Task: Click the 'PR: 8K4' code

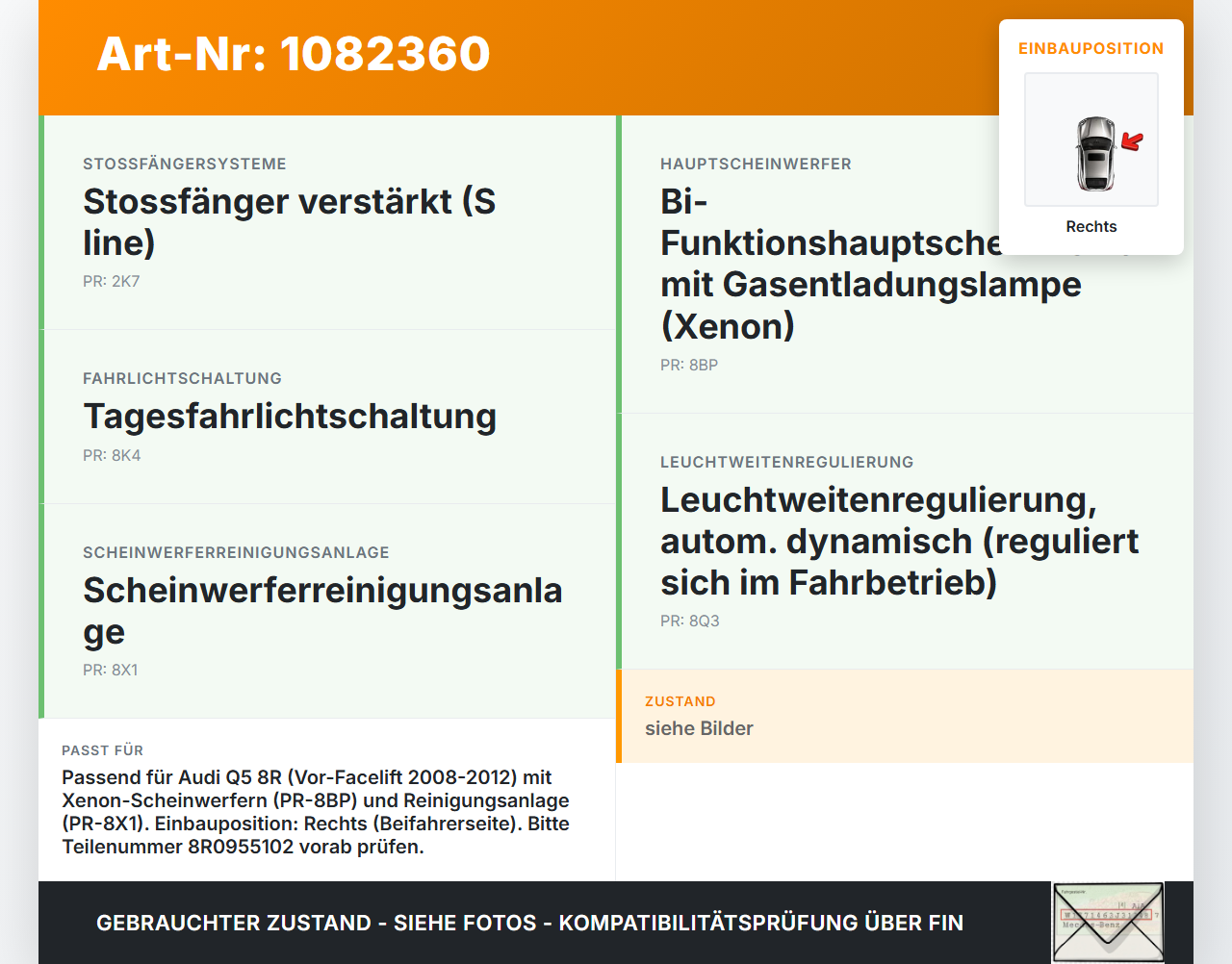Action: 112,455
